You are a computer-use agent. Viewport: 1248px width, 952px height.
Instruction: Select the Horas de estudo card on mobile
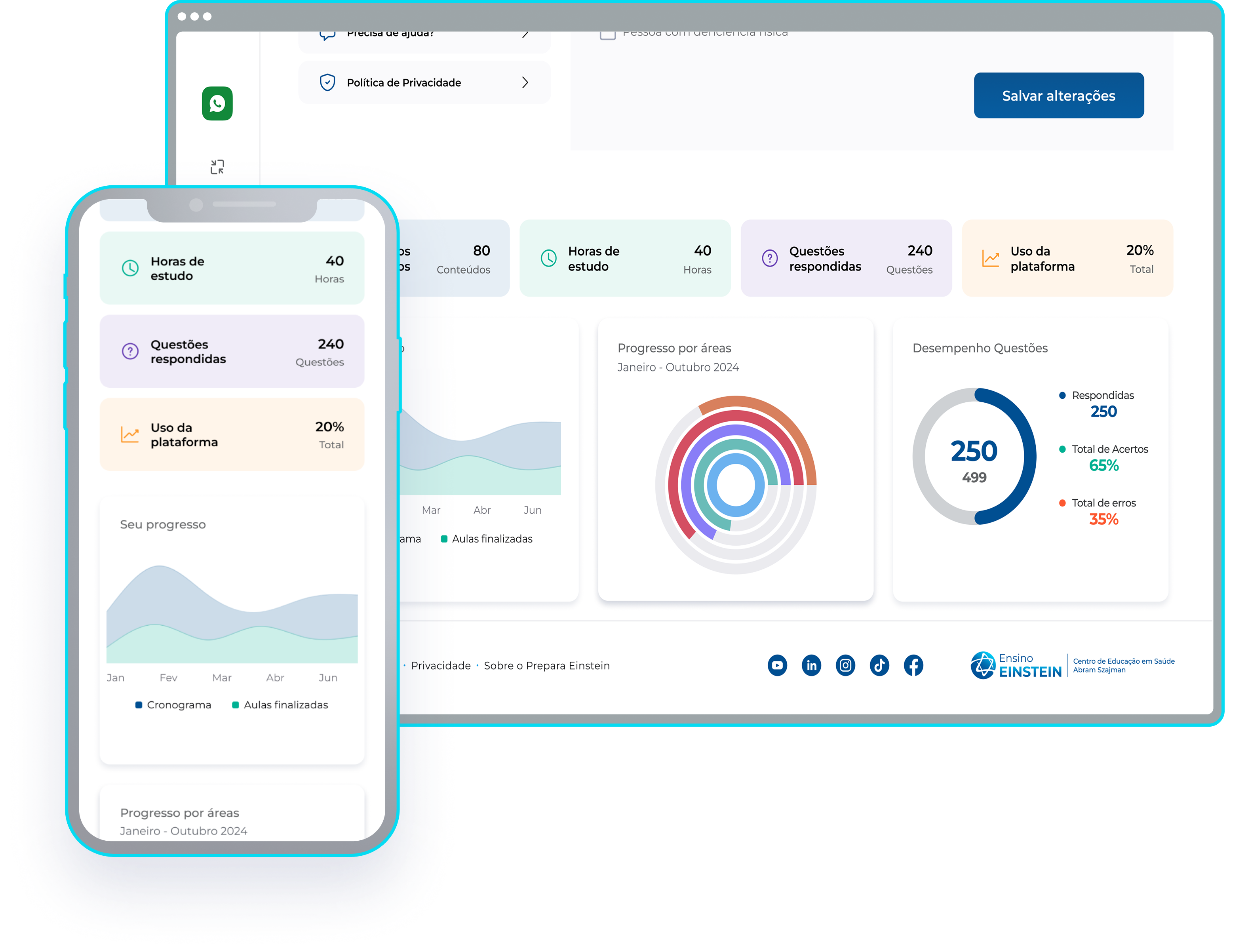[x=232, y=268]
